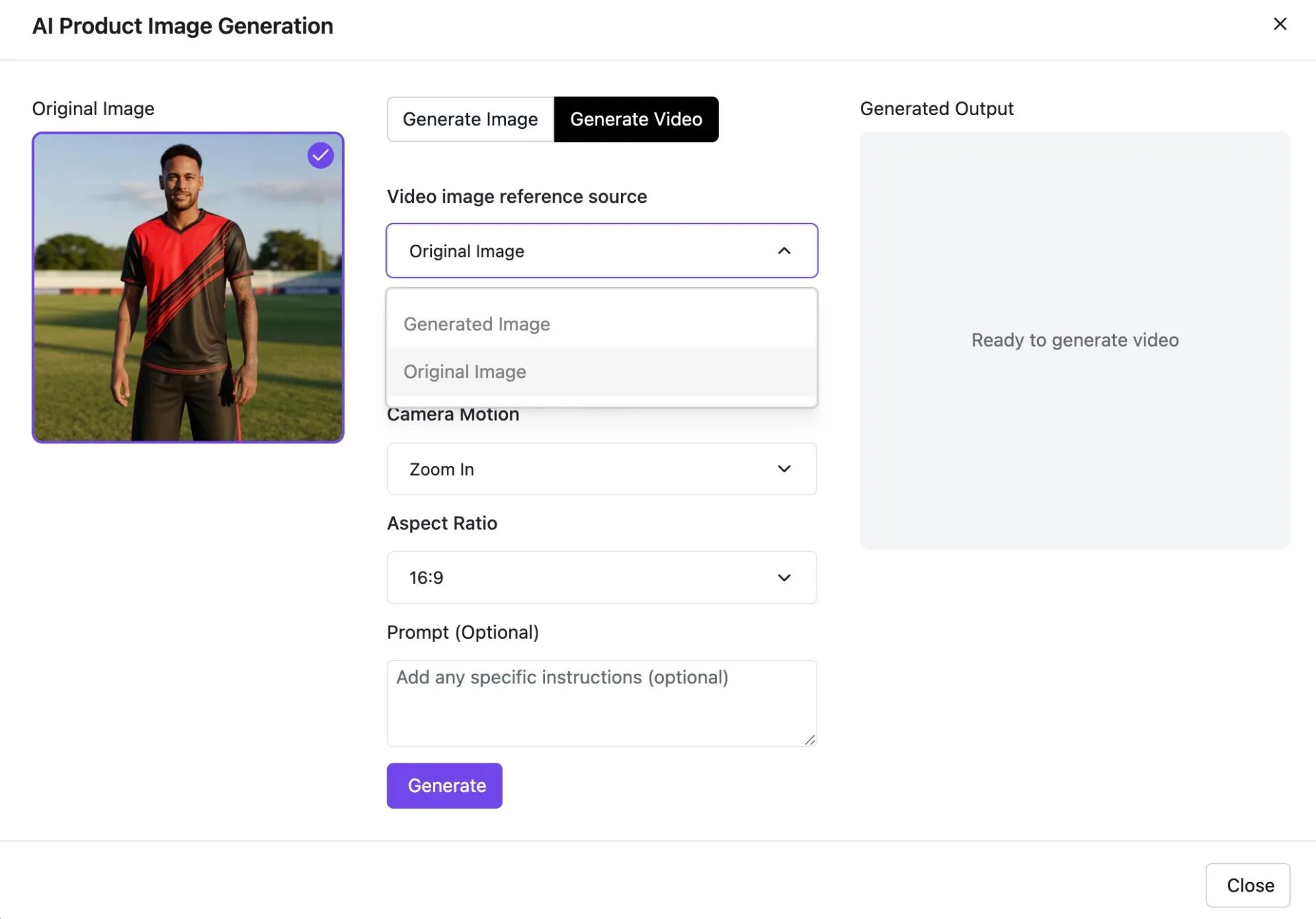Click the Close button at bottom
Viewport: 1316px width, 919px height.
coord(1248,885)
